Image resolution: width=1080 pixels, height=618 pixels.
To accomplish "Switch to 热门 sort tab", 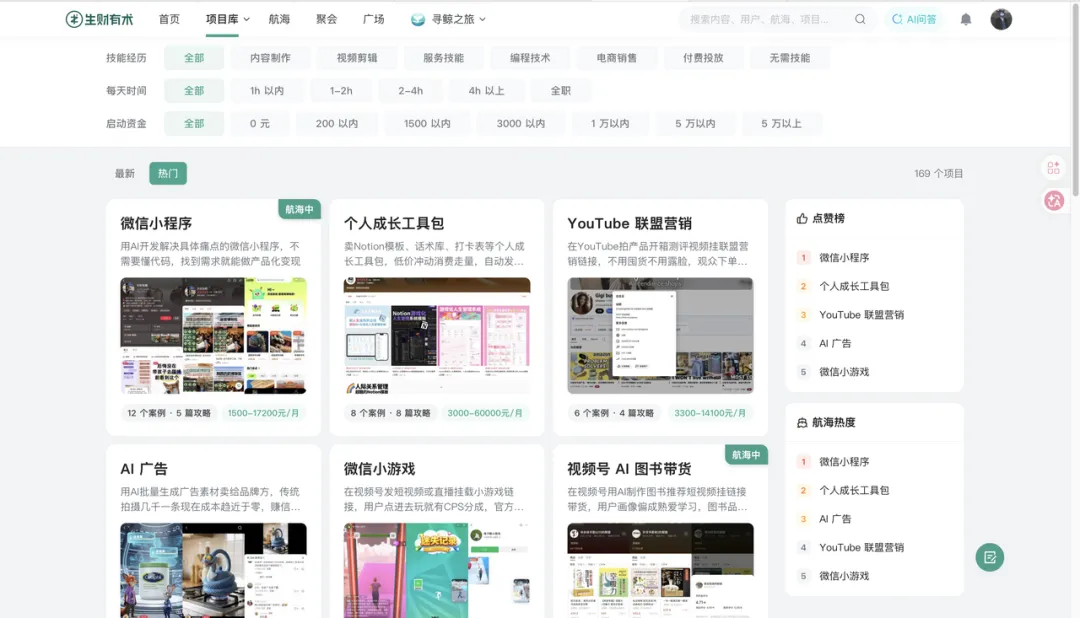I will coord(168,174).
